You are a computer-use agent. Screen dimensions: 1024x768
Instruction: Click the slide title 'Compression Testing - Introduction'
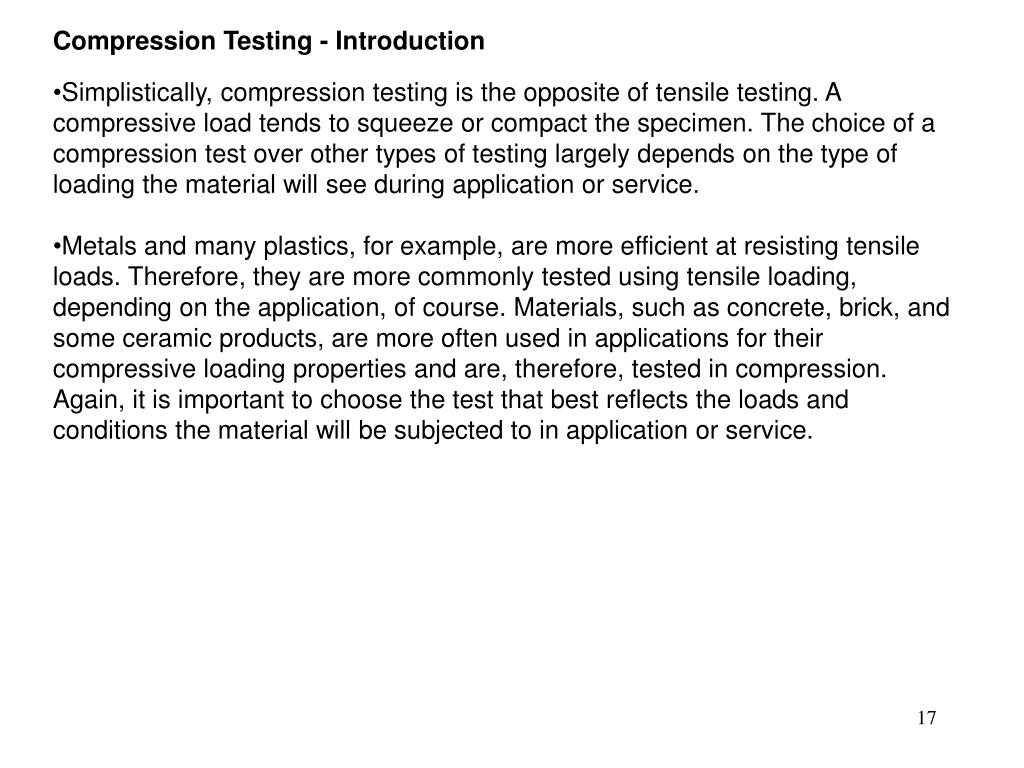pos(268,41)
